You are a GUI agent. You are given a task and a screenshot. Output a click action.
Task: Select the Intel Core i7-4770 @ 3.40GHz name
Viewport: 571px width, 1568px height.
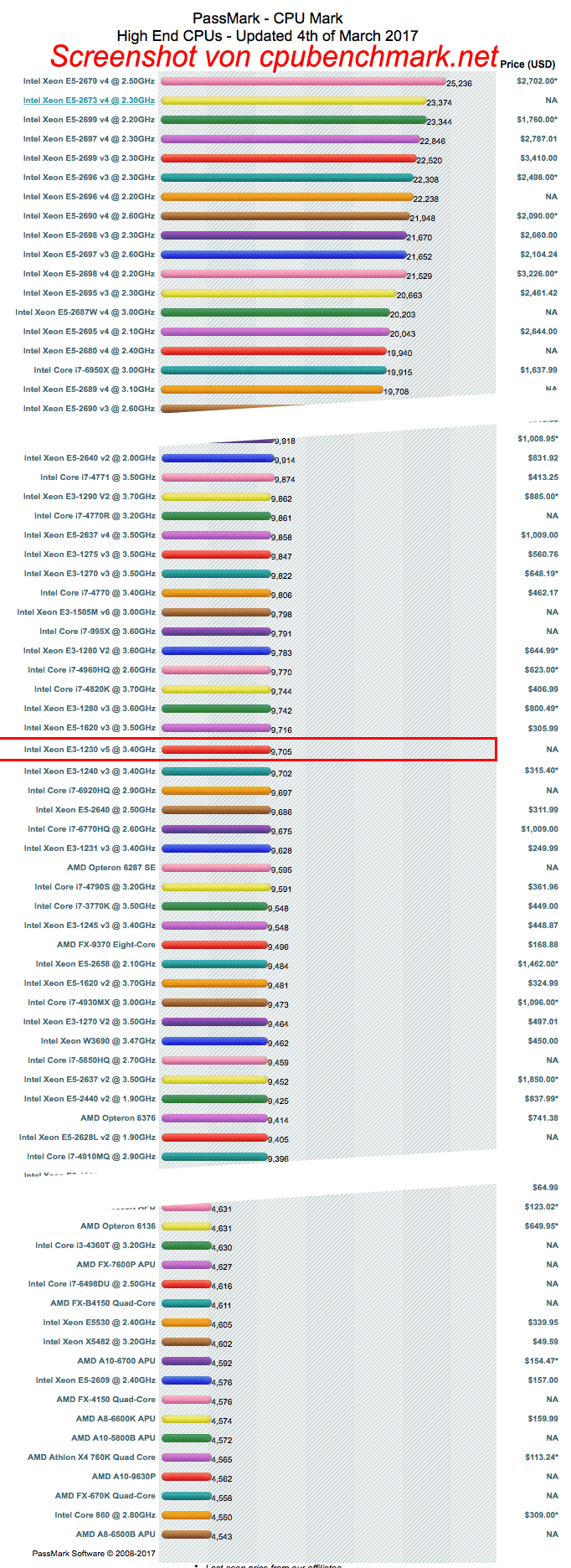click(98, 593)
